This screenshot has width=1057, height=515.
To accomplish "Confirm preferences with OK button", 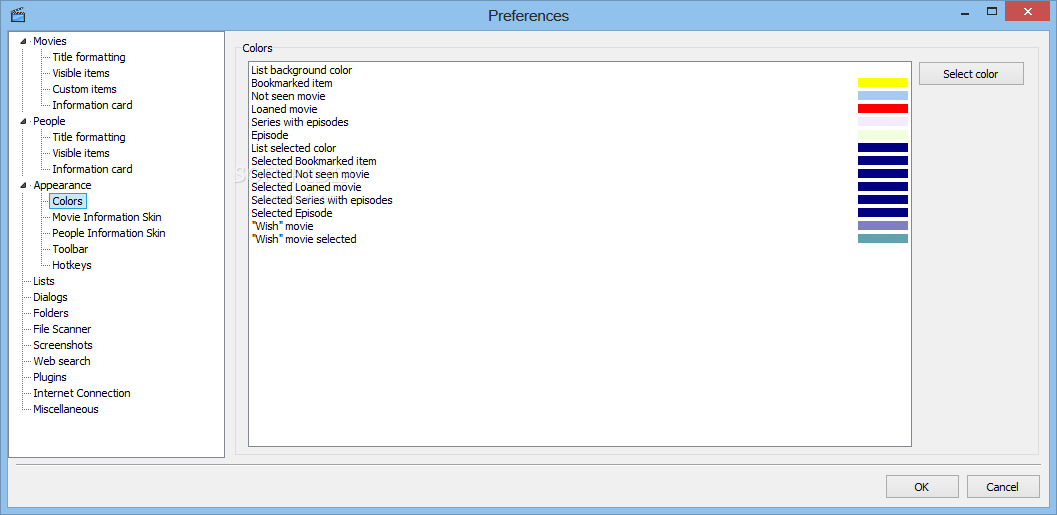I will 922,487.
